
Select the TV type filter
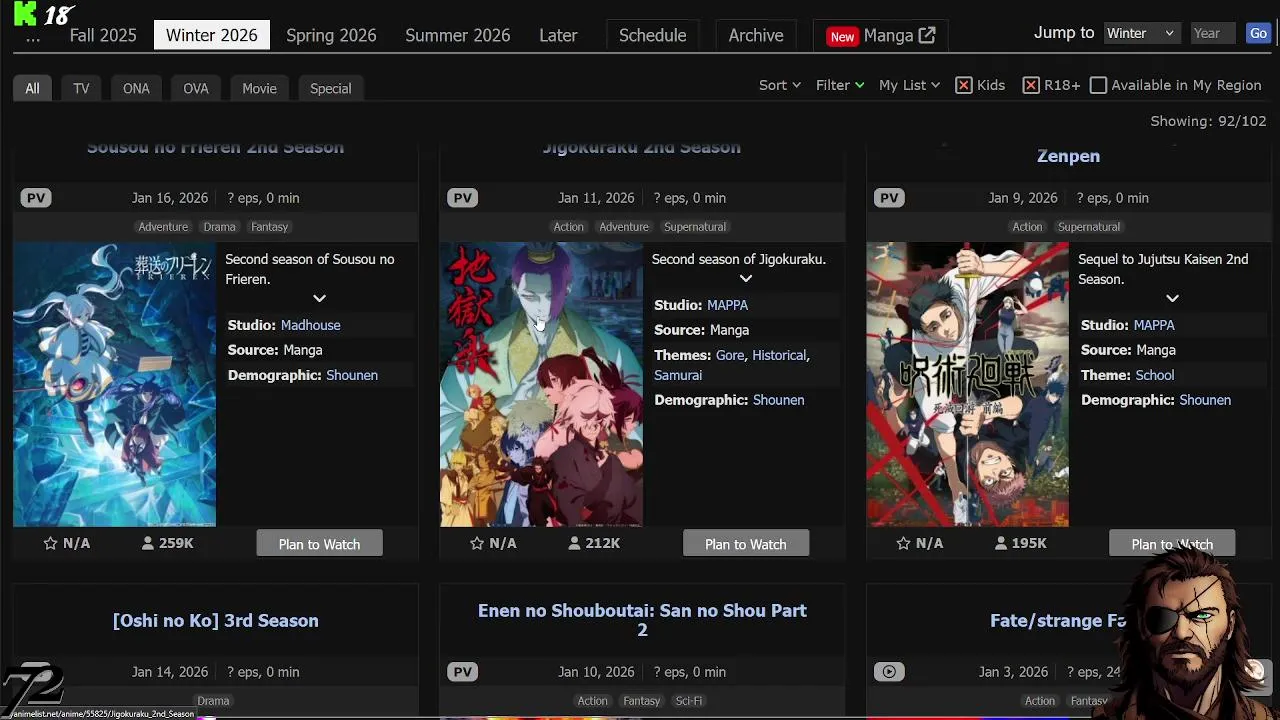click(81, 88)
